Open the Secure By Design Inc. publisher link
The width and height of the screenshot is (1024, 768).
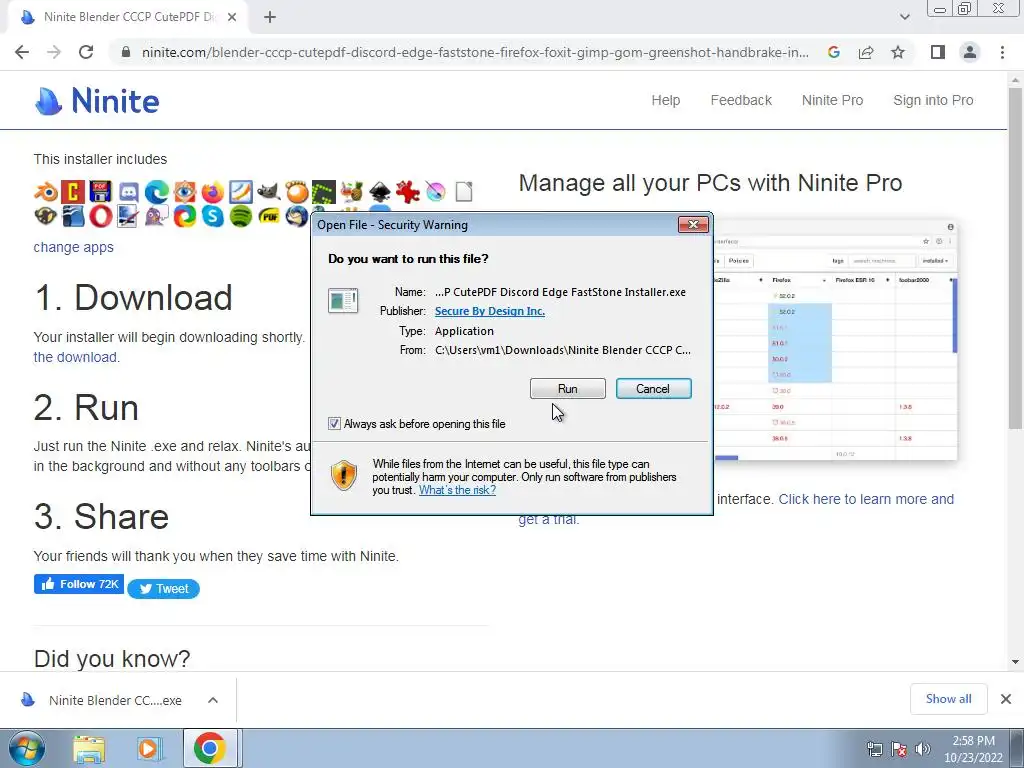[x=490, y=312]
